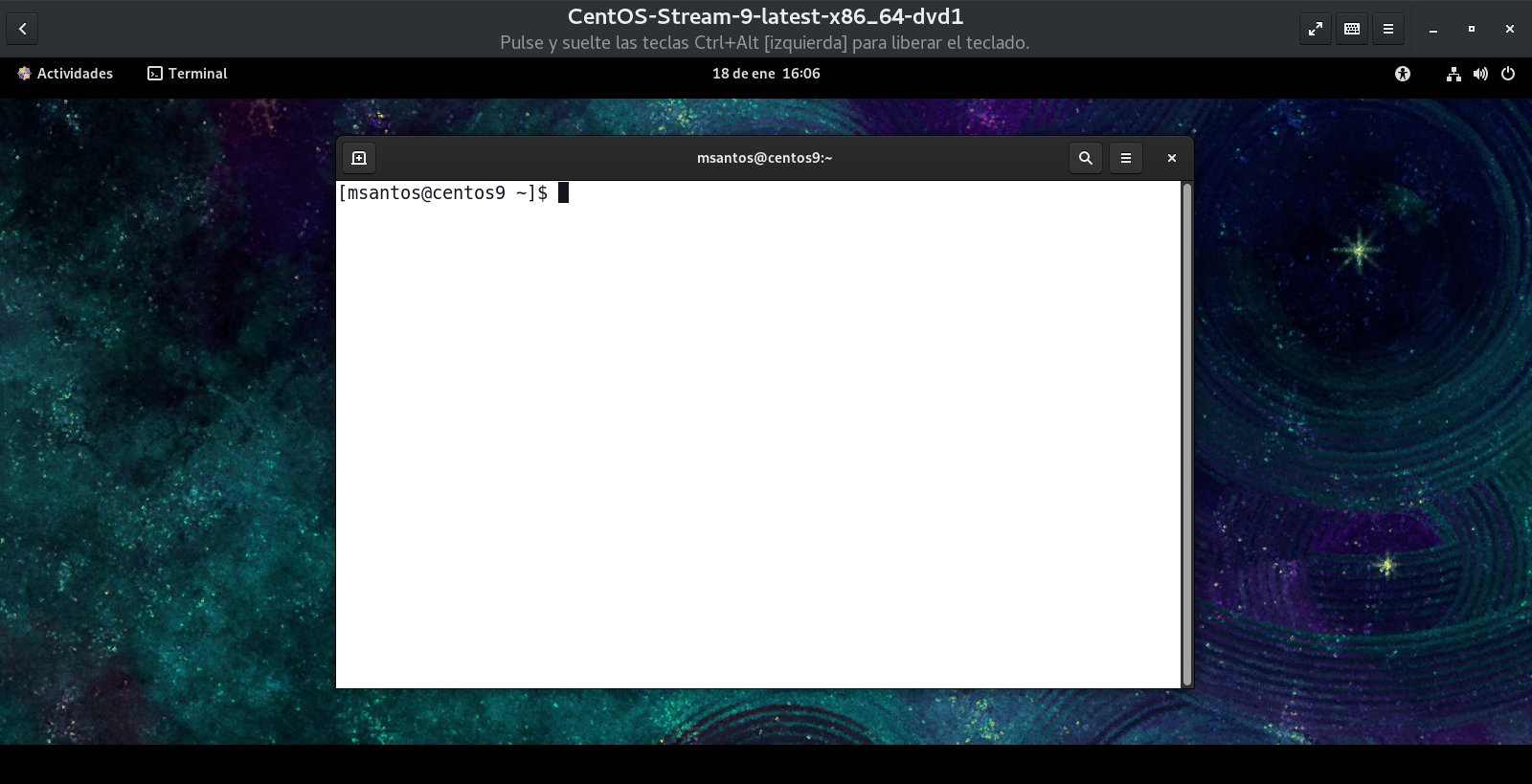Click the volume speaker icon
The height and width of the screenshot is (784, 1532).
click(x=1480, y=74)
